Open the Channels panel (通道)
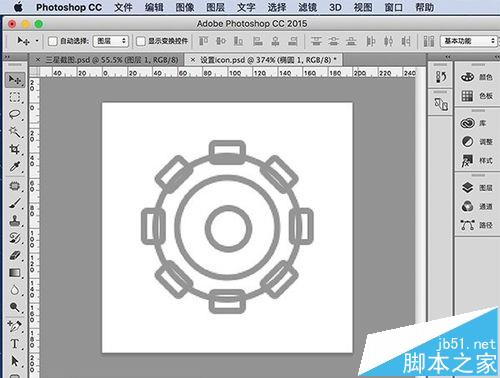This screenshot has width=500, height=378. [477, 206]
